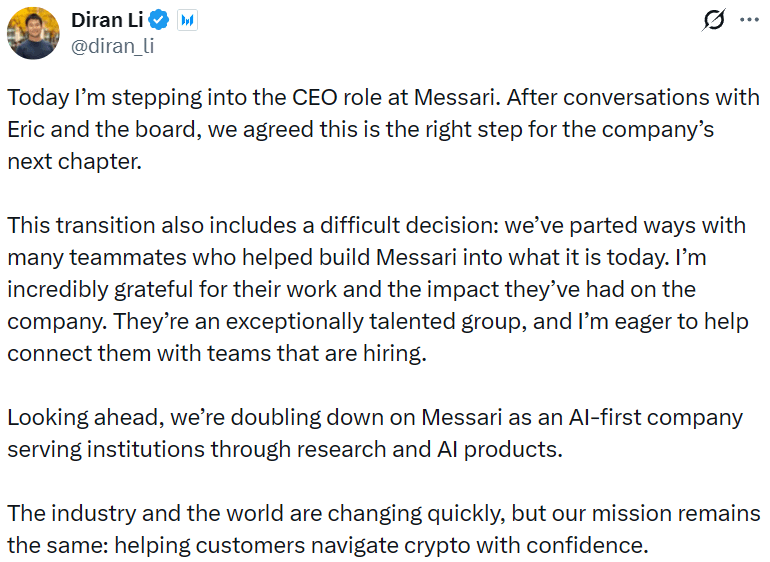Open the @diran_li handle link
770x562 pixels.
pyautogui.click(x=112, y=45)
